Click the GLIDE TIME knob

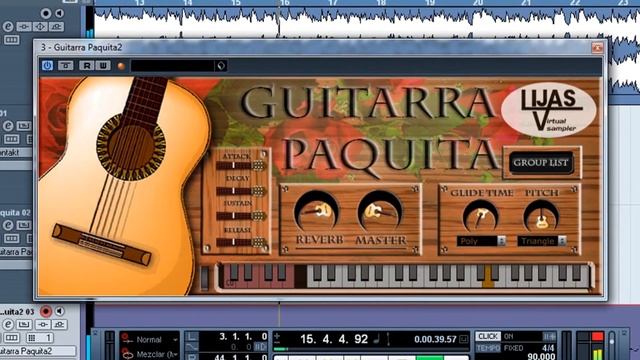pos(481,216)
